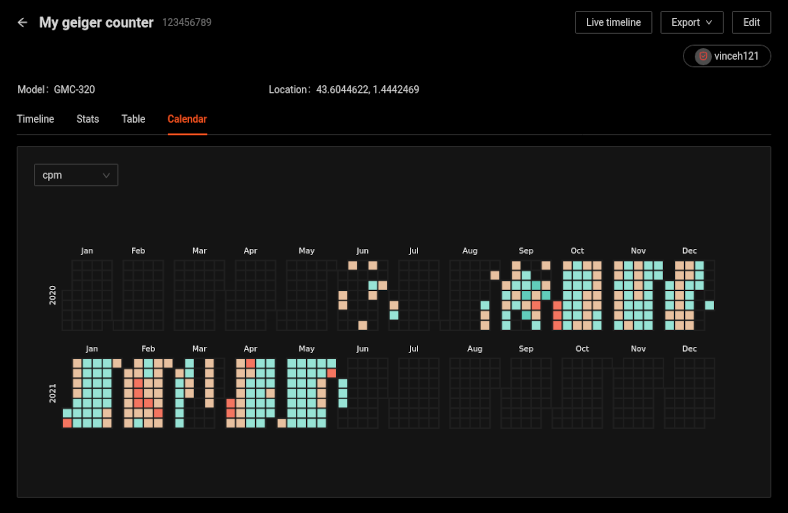Open the vinceh121 owner profile chip
The width and height of the screenshot is (788, 513).
727,56
